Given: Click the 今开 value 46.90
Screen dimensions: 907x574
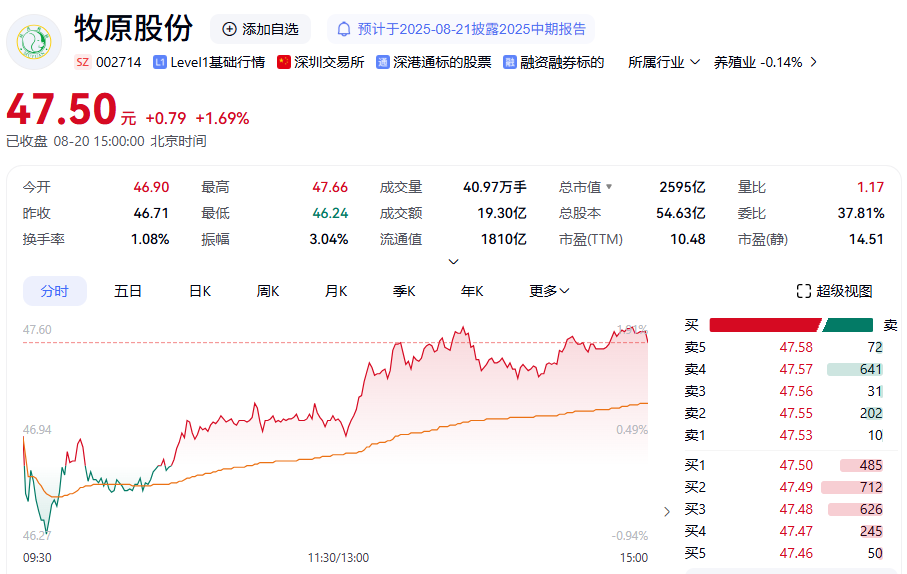Looking at the screenshot, I should [151, 187].
